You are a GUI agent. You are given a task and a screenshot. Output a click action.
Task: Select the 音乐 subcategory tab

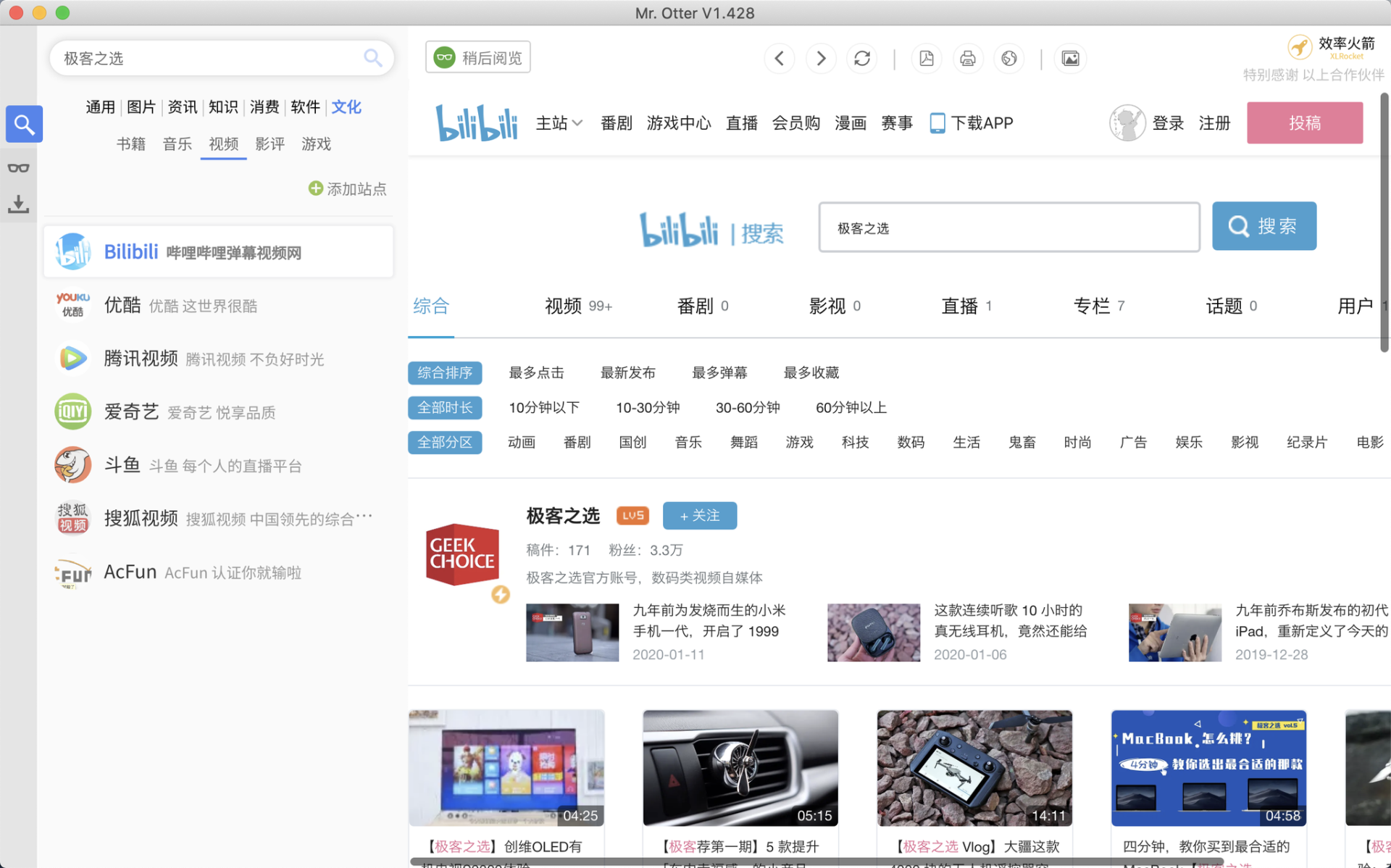point(177,144)
